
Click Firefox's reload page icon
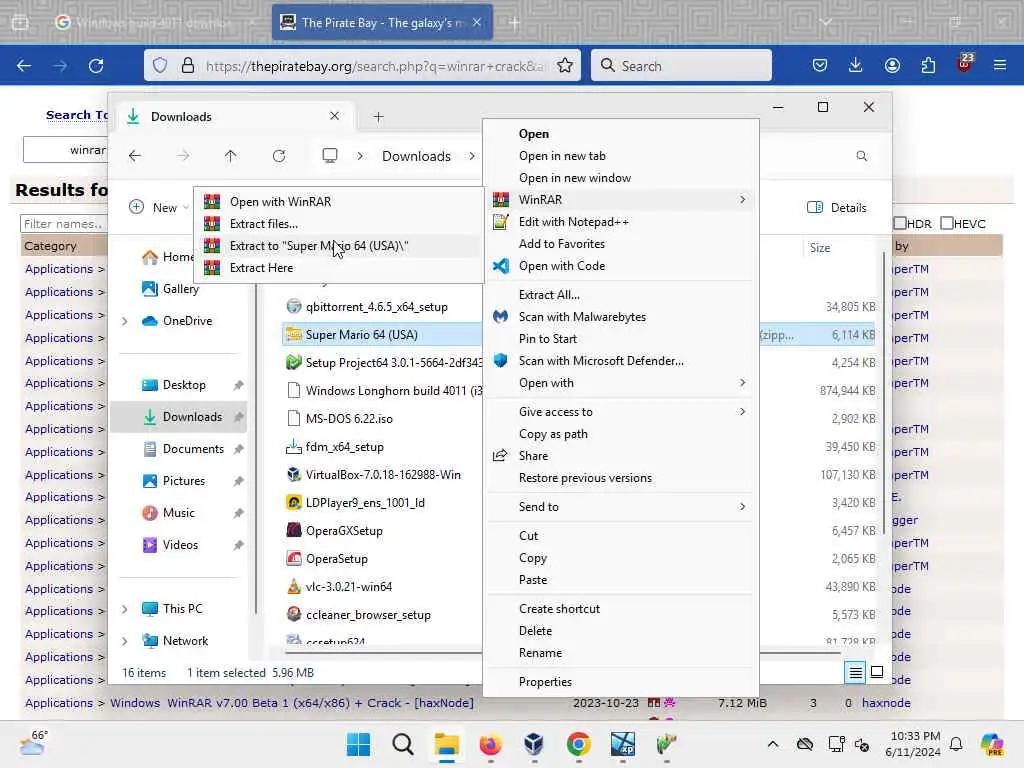pos(96,65)
